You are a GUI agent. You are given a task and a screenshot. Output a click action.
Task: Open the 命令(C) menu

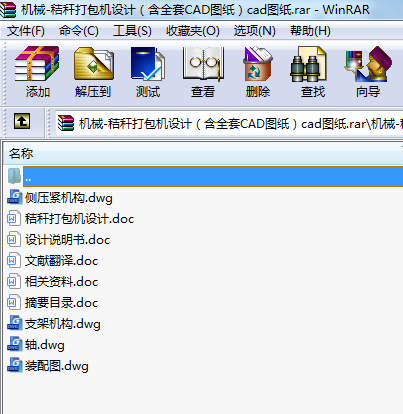79,31
